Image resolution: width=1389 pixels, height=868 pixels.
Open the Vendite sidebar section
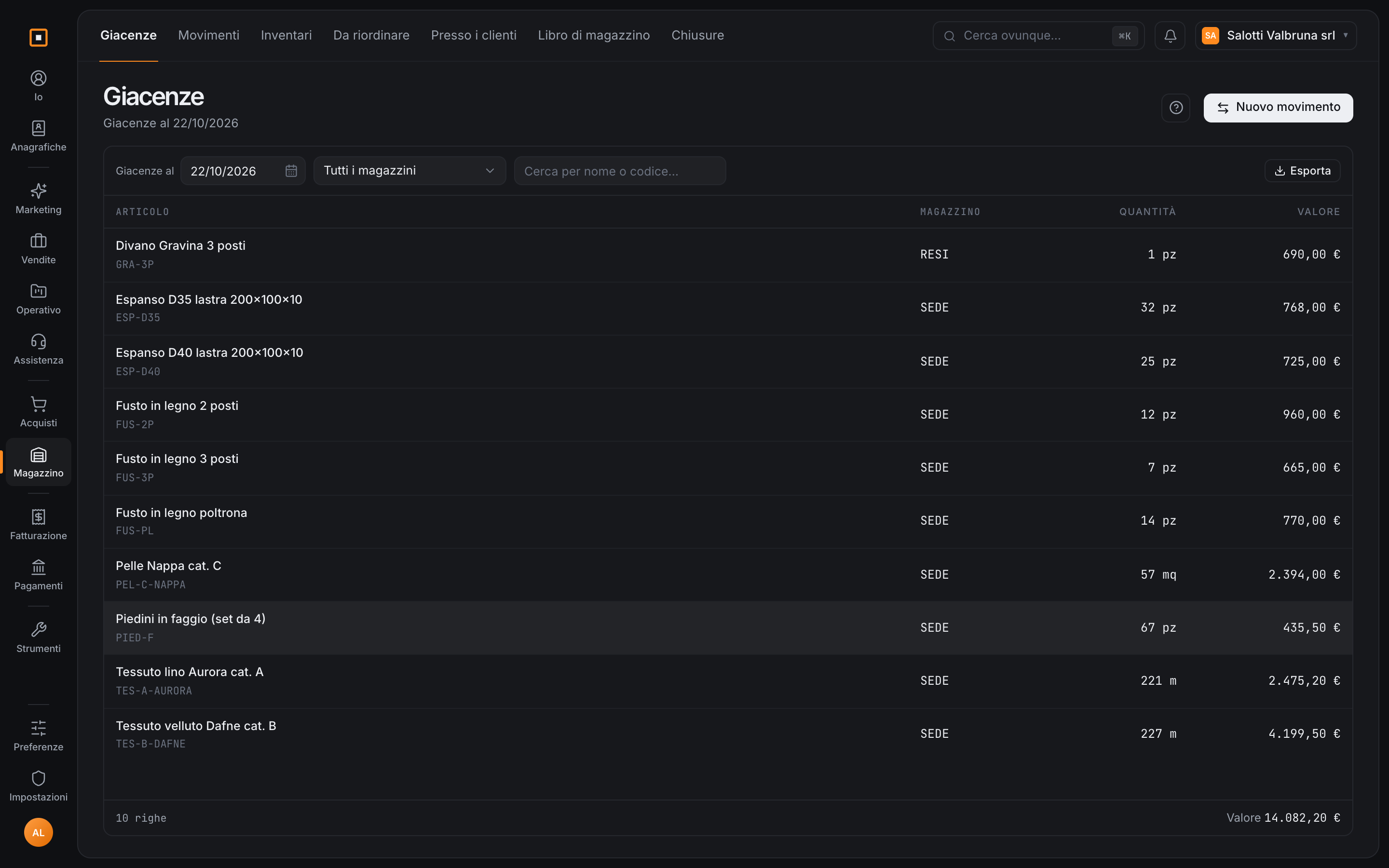[x=39, y=248]
